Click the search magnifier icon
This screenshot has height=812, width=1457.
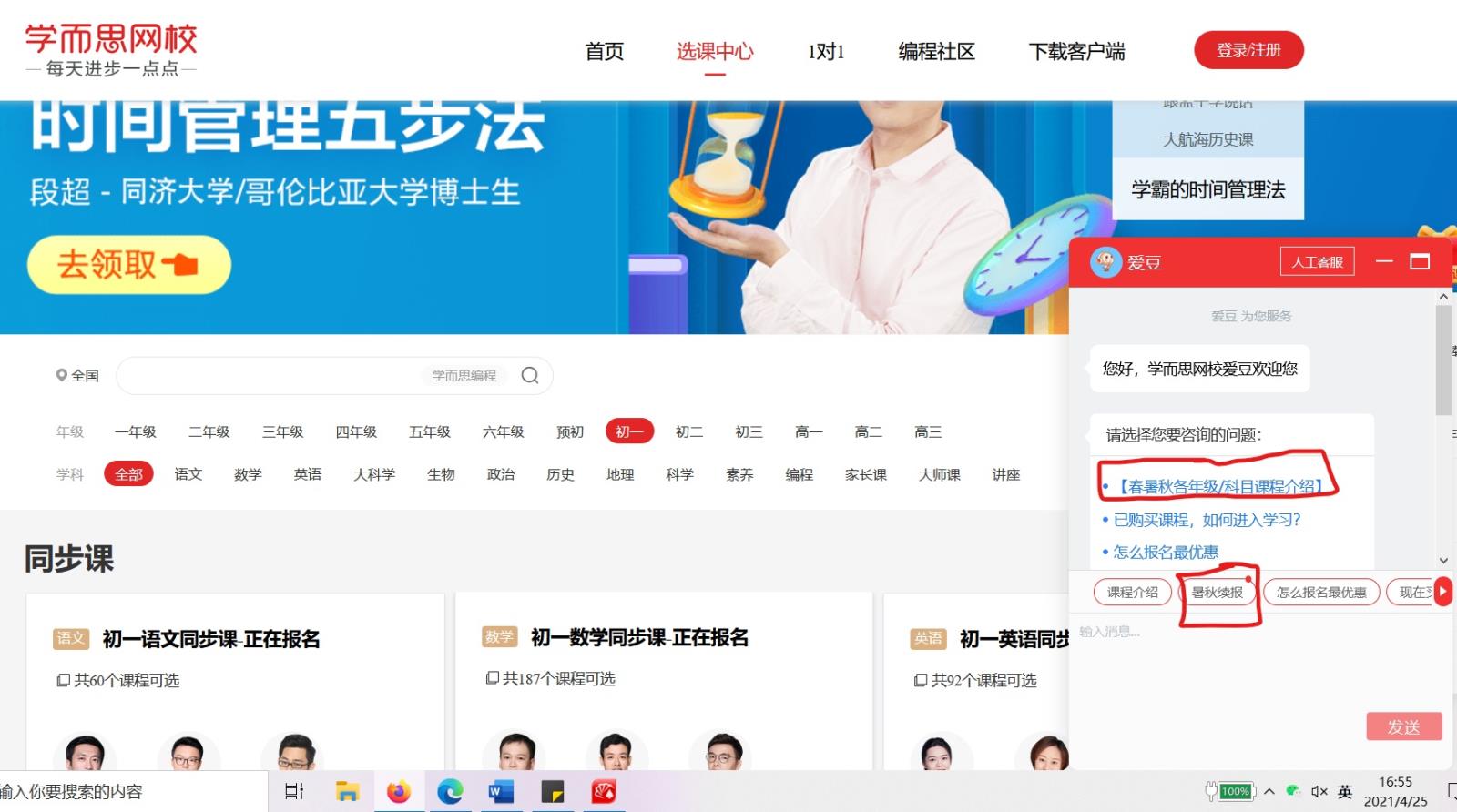tap(530, 375)
